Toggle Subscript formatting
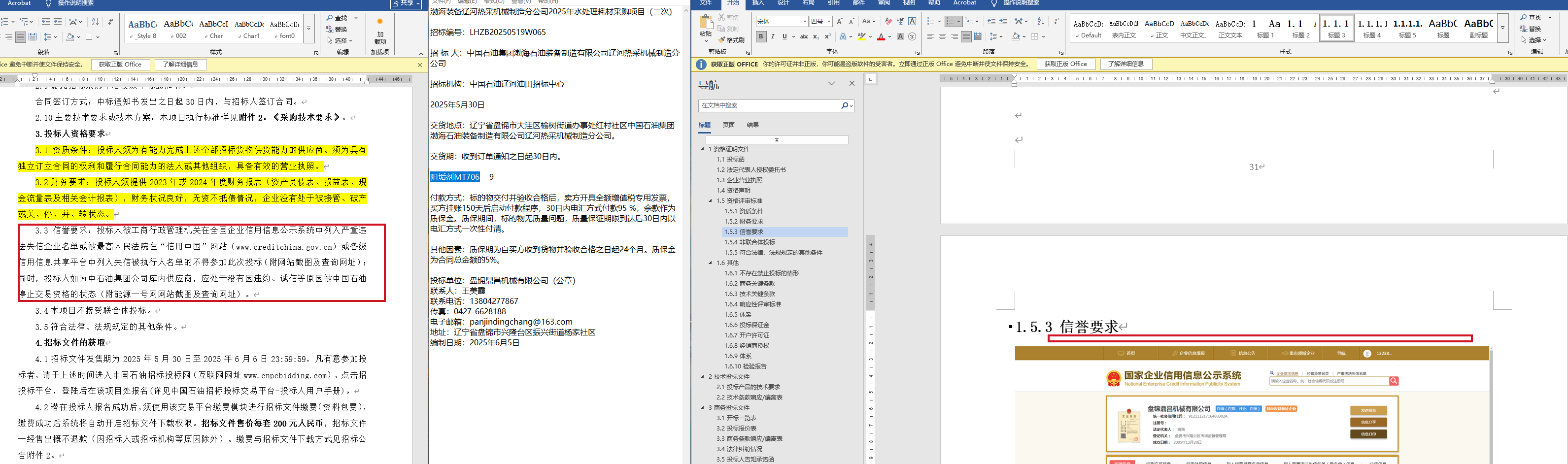This screenshot has height=464, width=1568. click(816, 37)
